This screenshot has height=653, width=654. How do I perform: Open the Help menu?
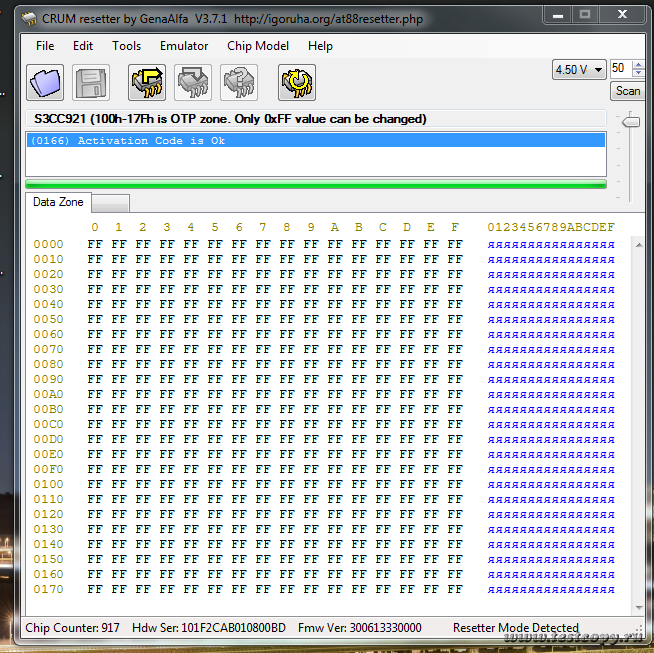pyautogui.click(x=320, y=46)
